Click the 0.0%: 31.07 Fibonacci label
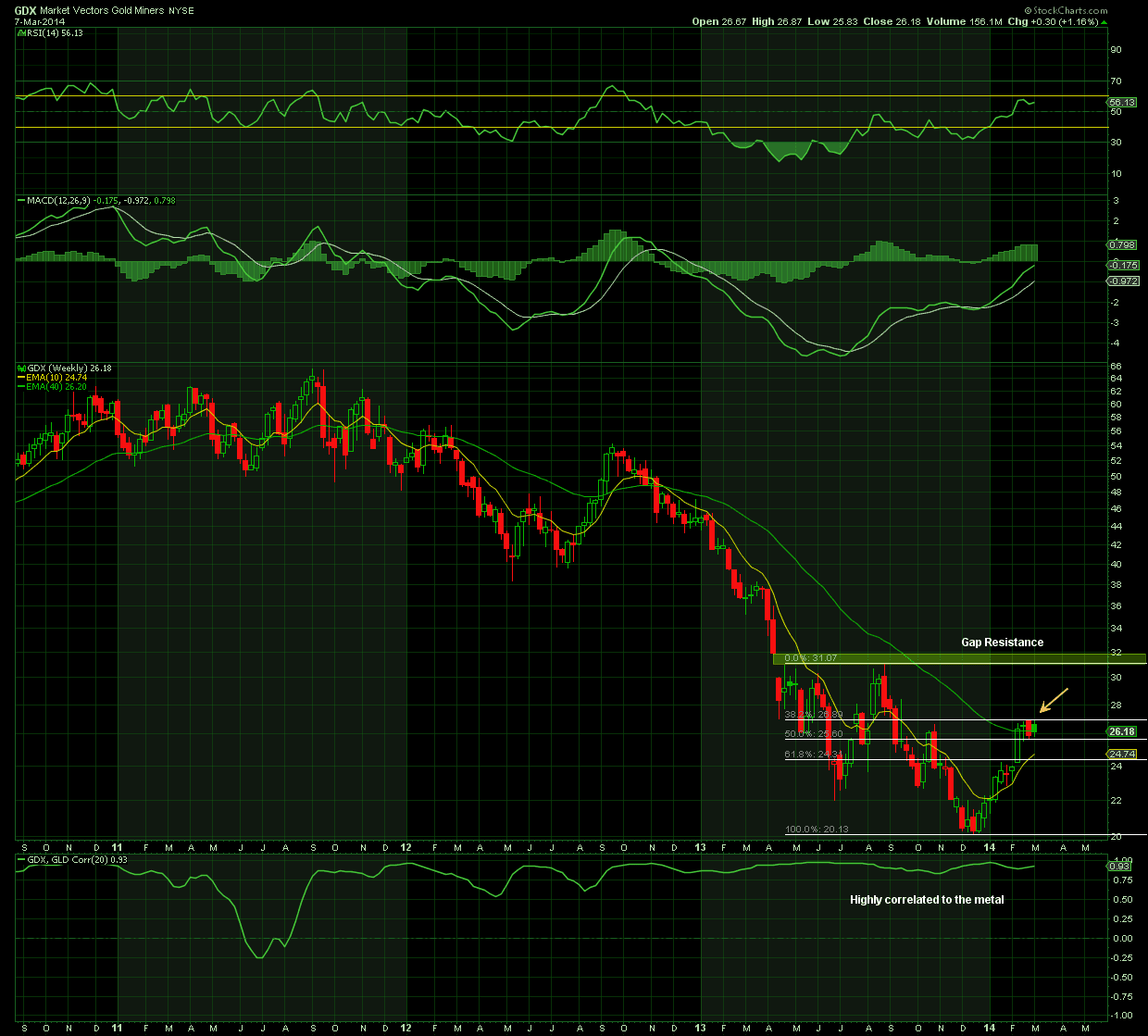The image size is (1148, 1036). click(x=811, y=657)
